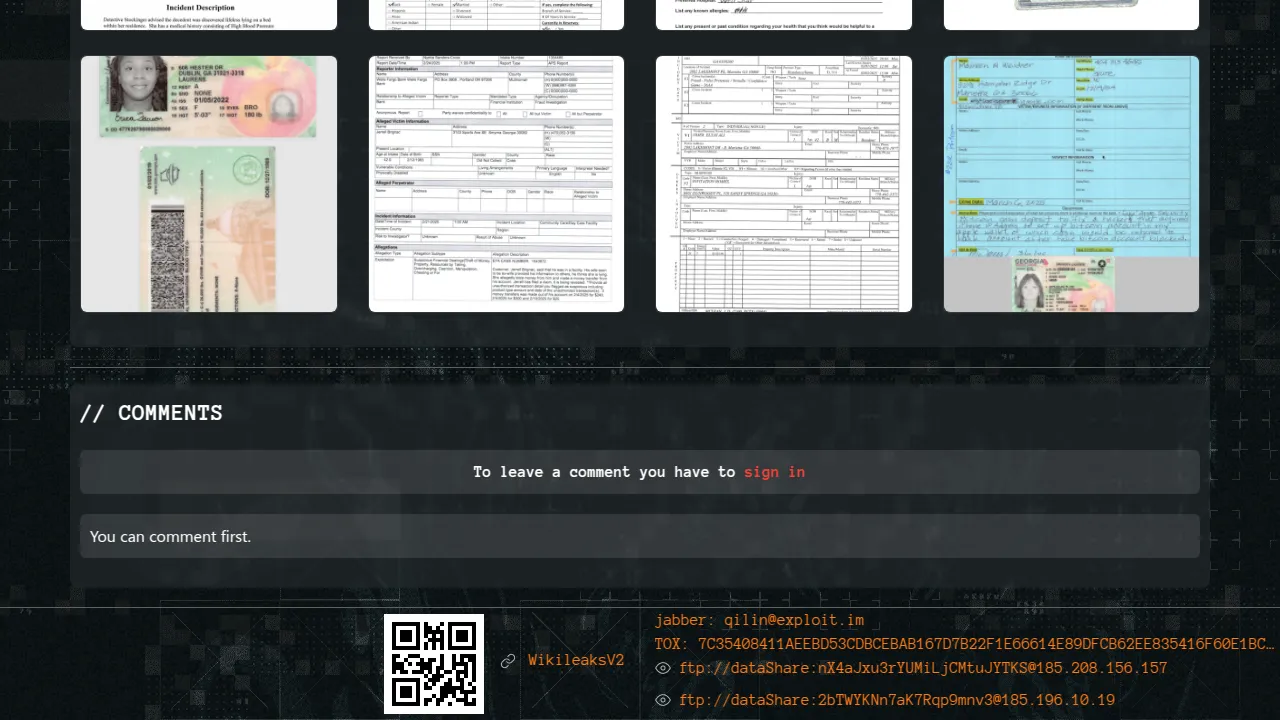
Task: Click the // COMMENTS section heading
Action: pos(151,413)
